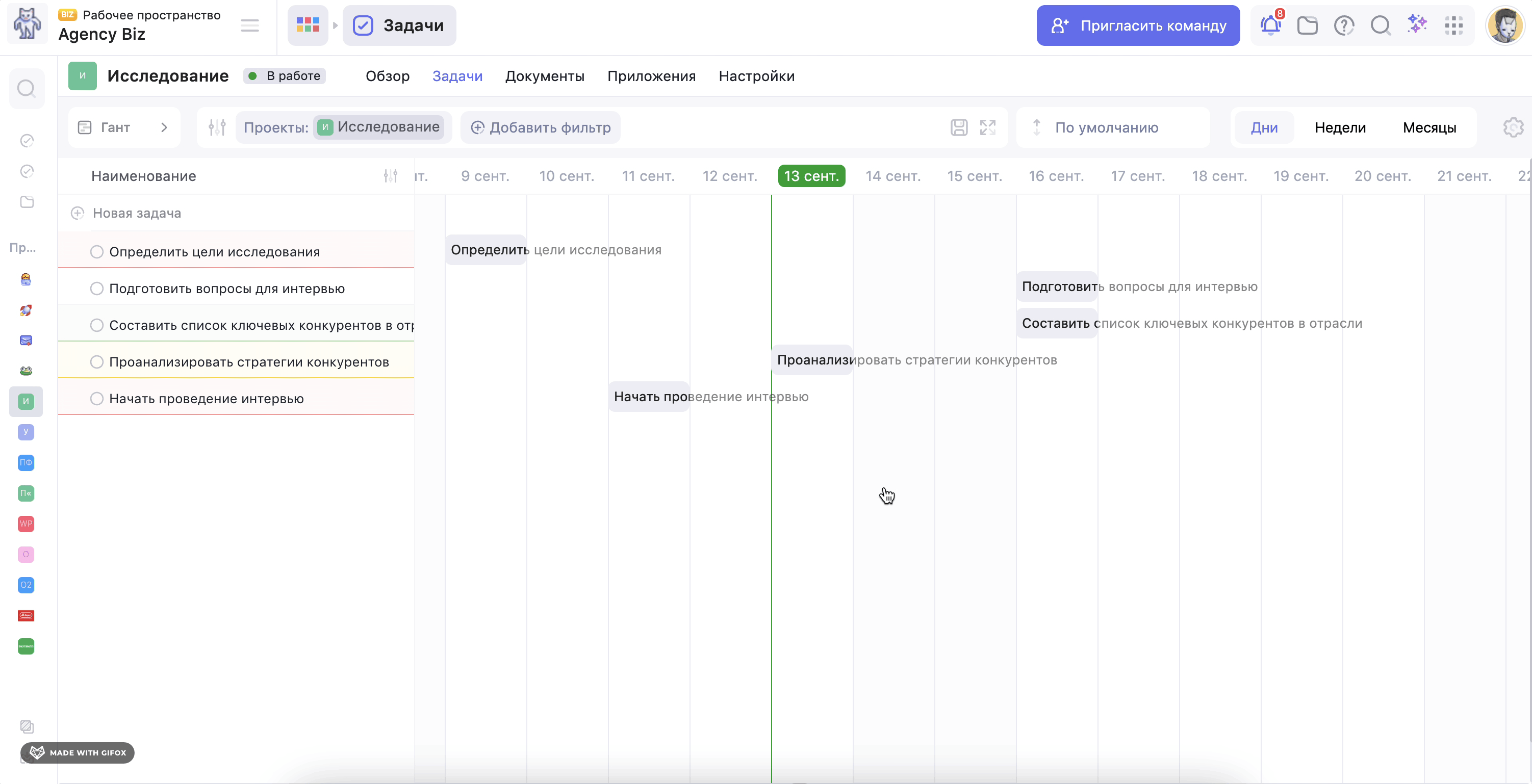The width and height of the screenshot is (1532, 784).
Task: Expand Gantt to fullscreen
Action: [x=988, y=127]
